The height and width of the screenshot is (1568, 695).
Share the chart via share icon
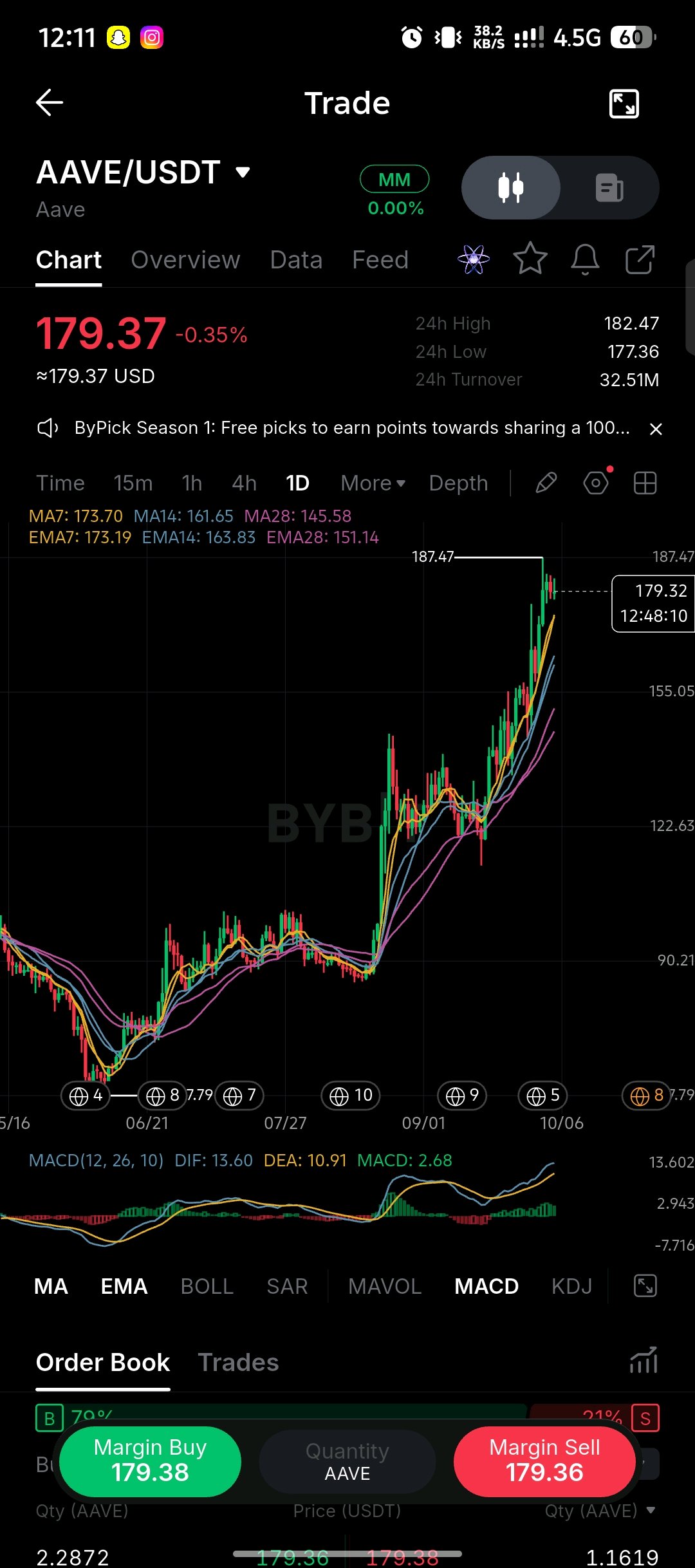click(x=640, y=259)
